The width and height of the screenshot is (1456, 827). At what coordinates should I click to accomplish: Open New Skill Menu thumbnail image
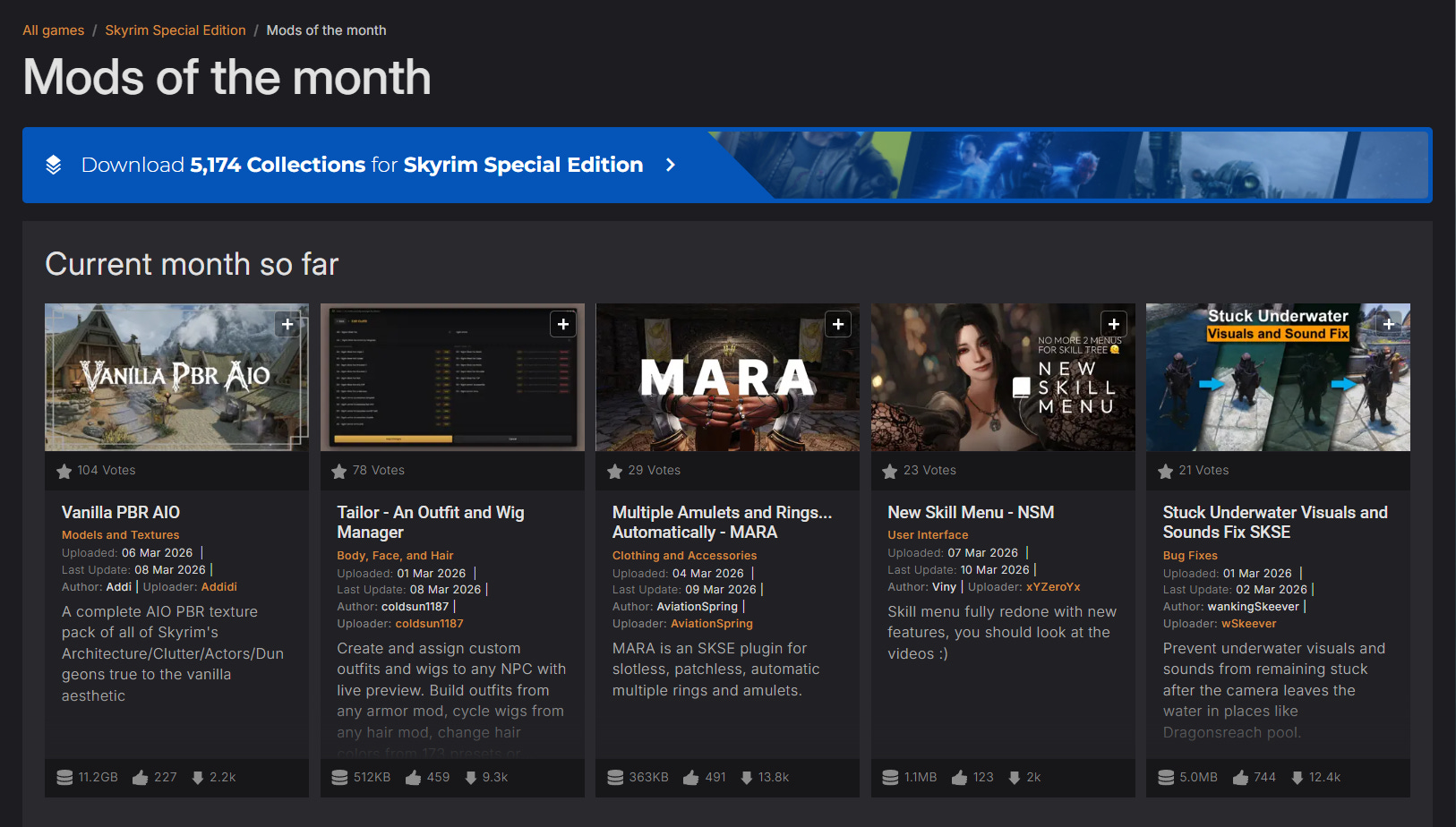[x=1003, y=377]
